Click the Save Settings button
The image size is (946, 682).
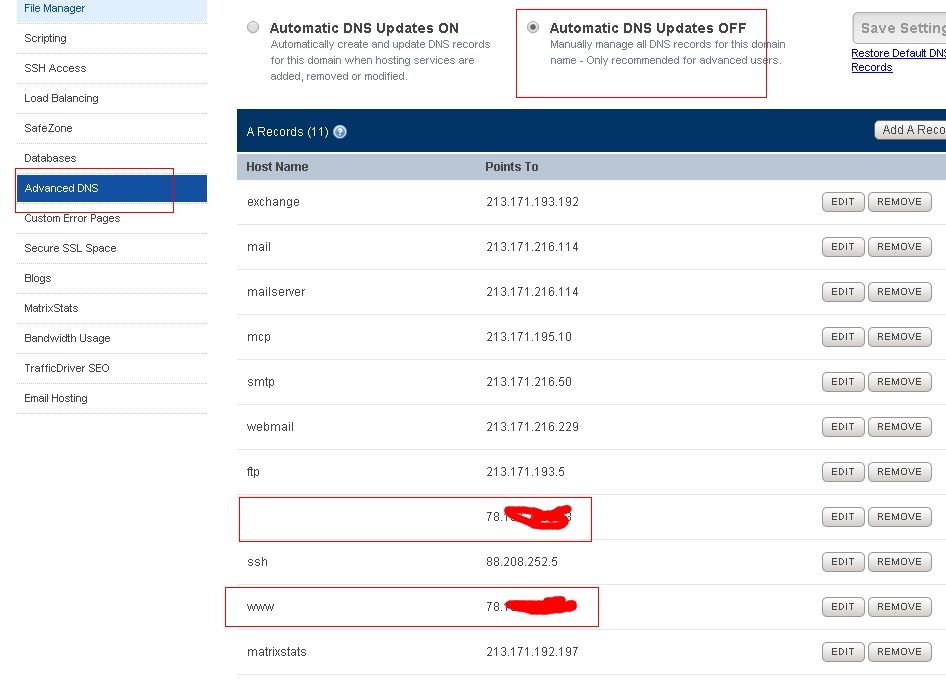(x=900, y=28)
